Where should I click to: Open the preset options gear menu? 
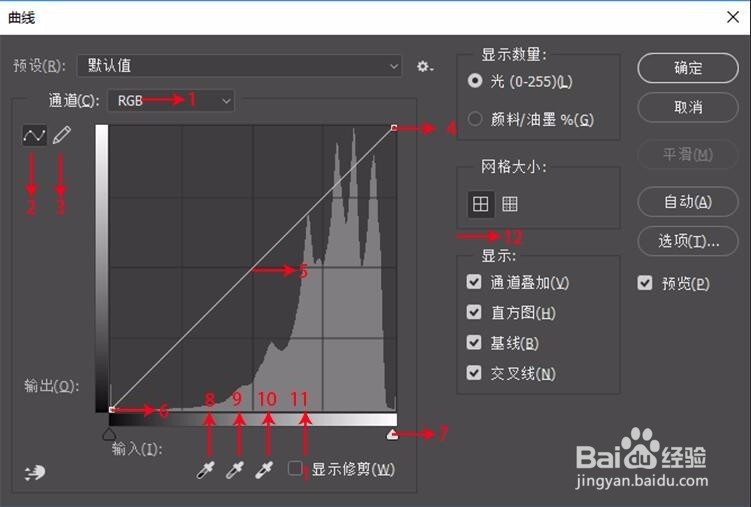pos(424,66)
